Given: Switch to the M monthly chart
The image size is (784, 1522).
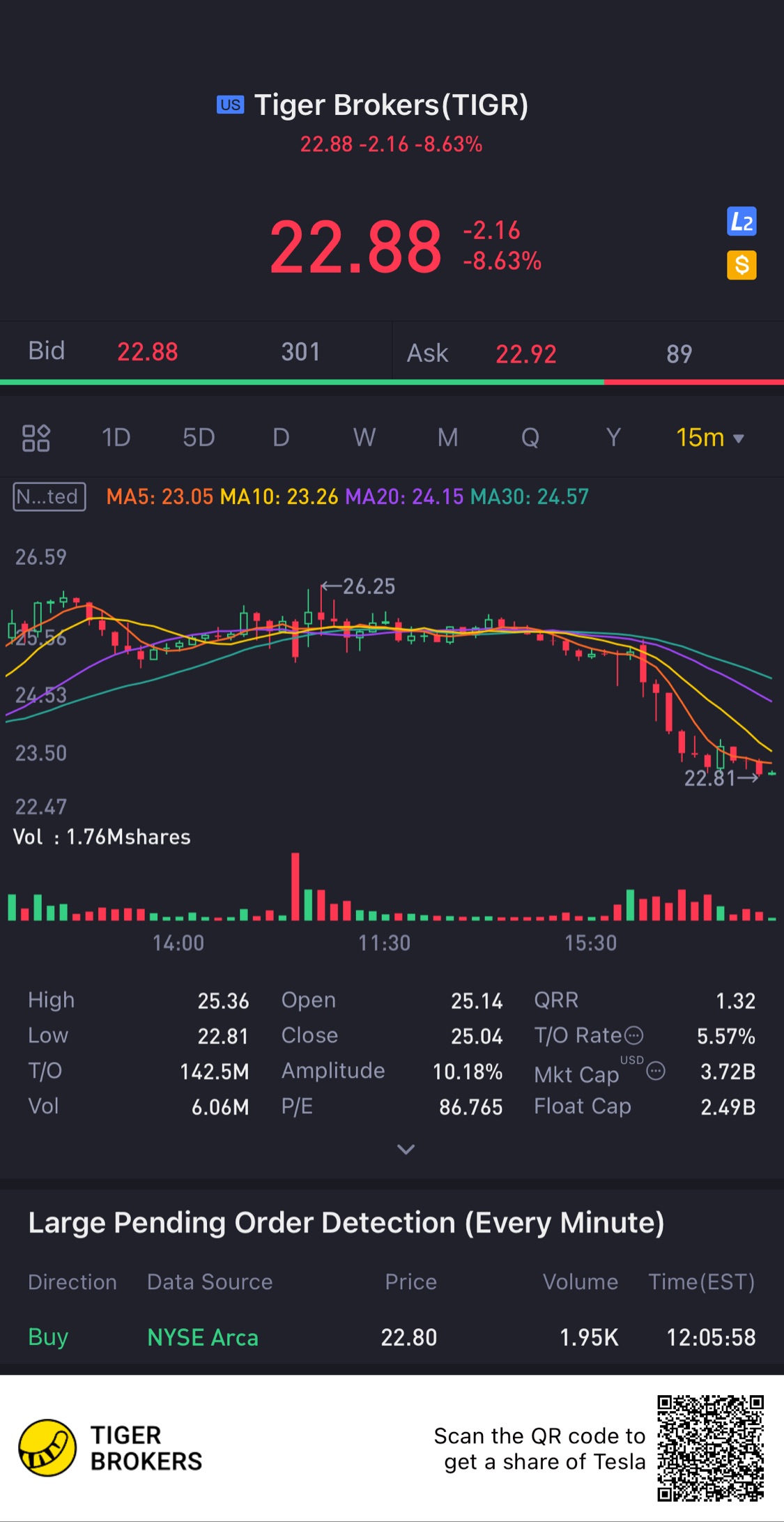Looking at the screenshot, I should pyautogui.click(x=447, y=438).
